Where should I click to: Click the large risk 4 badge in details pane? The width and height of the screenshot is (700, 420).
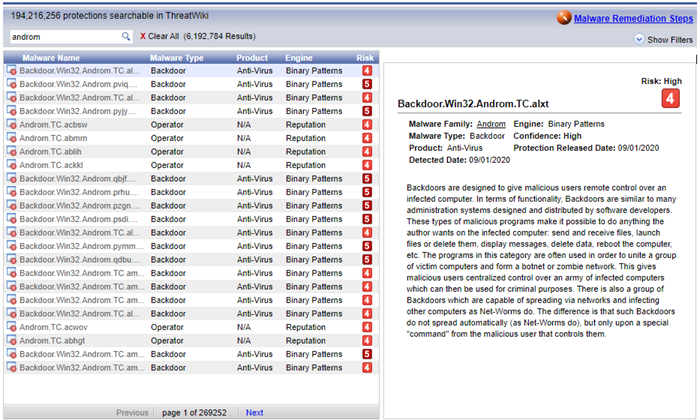click(x=671, y=100)
